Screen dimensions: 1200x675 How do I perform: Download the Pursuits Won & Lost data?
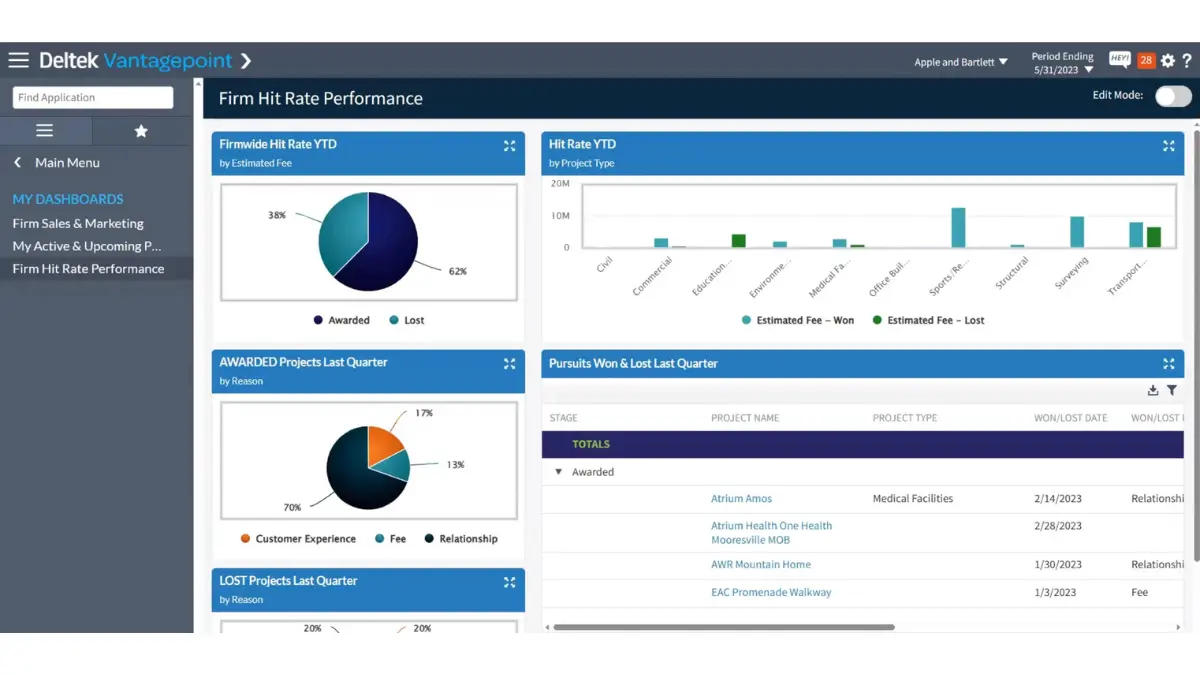pyautogui.click(x=1152, y=390)
